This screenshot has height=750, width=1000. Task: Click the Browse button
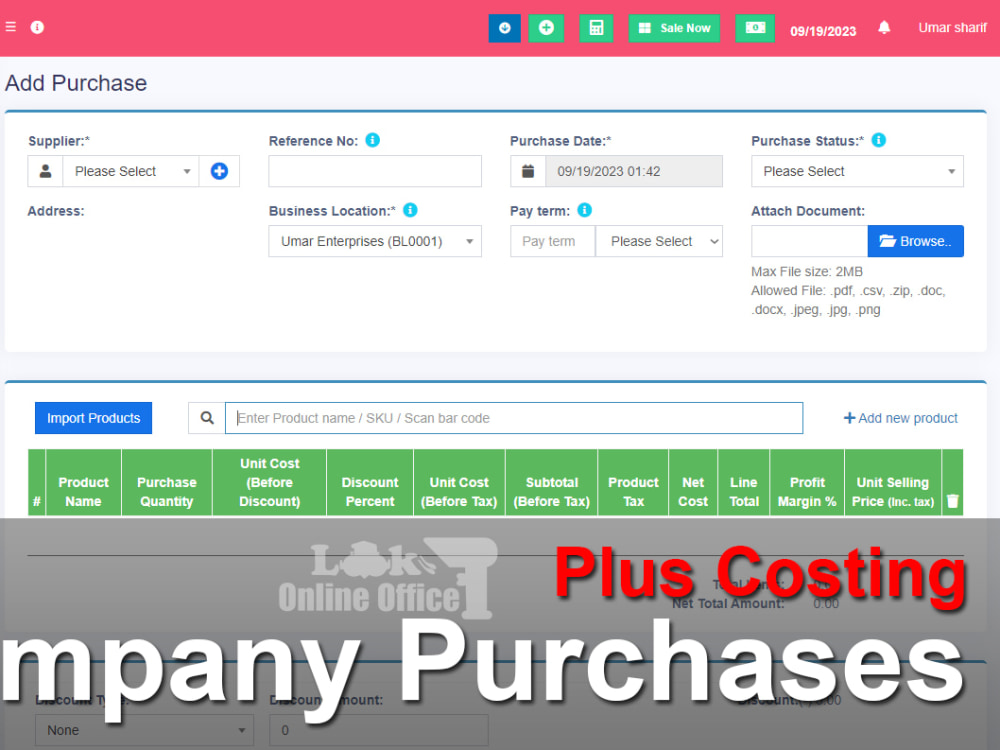click(x=916, y=241)
